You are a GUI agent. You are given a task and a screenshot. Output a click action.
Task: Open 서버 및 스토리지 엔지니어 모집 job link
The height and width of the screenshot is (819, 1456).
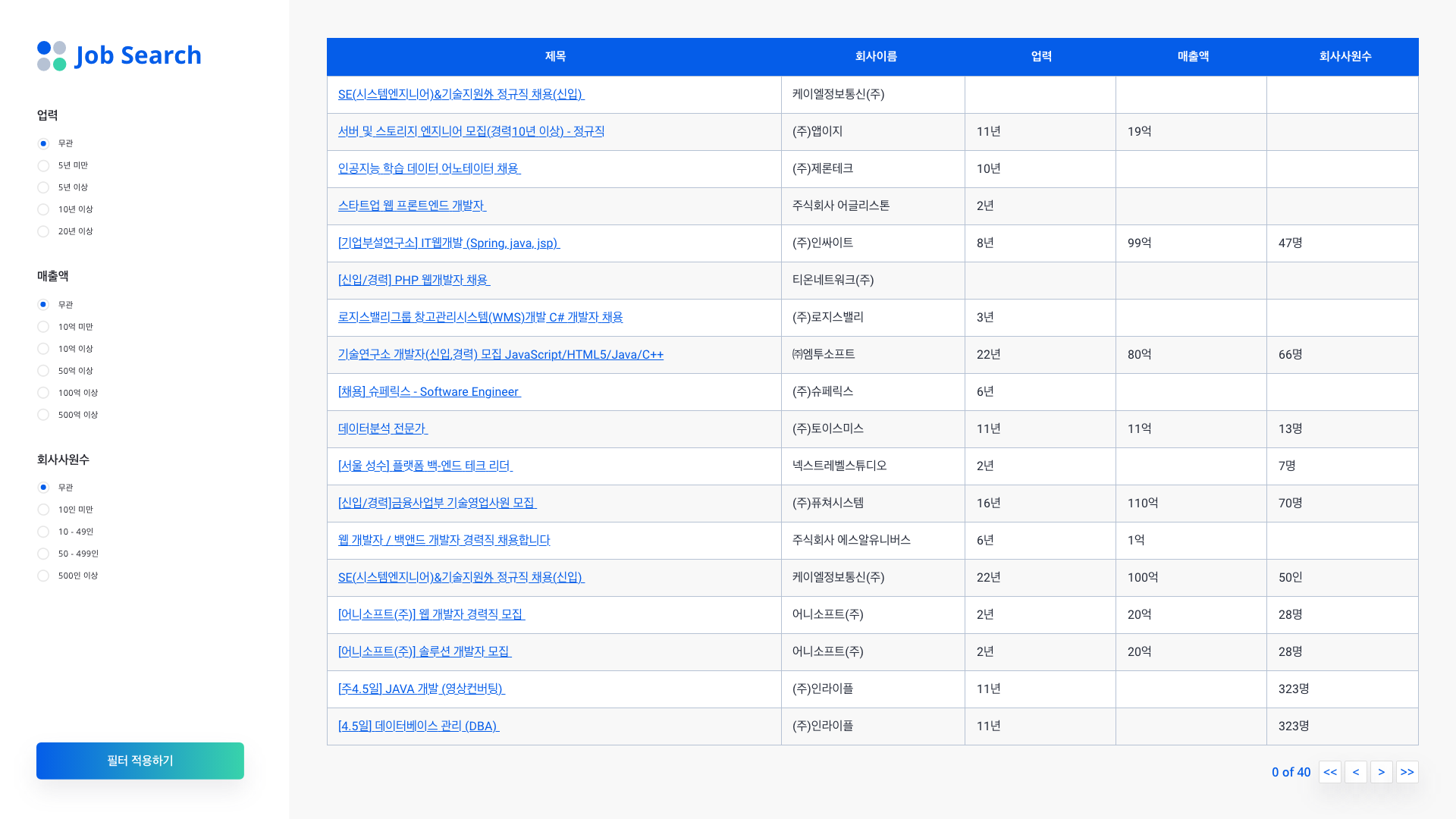471,131
